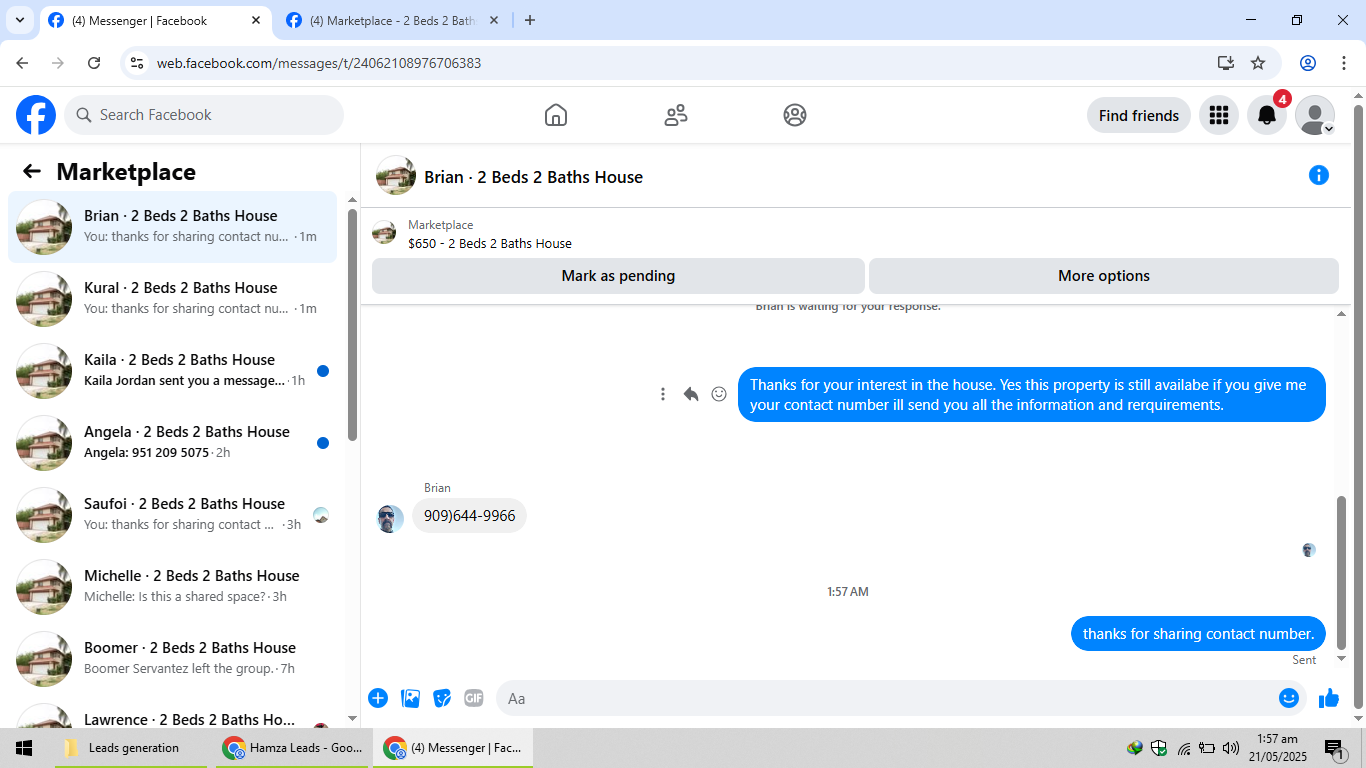Open Chrome three-dot menu
The image size is (1366, 768).
point(1344,63)
